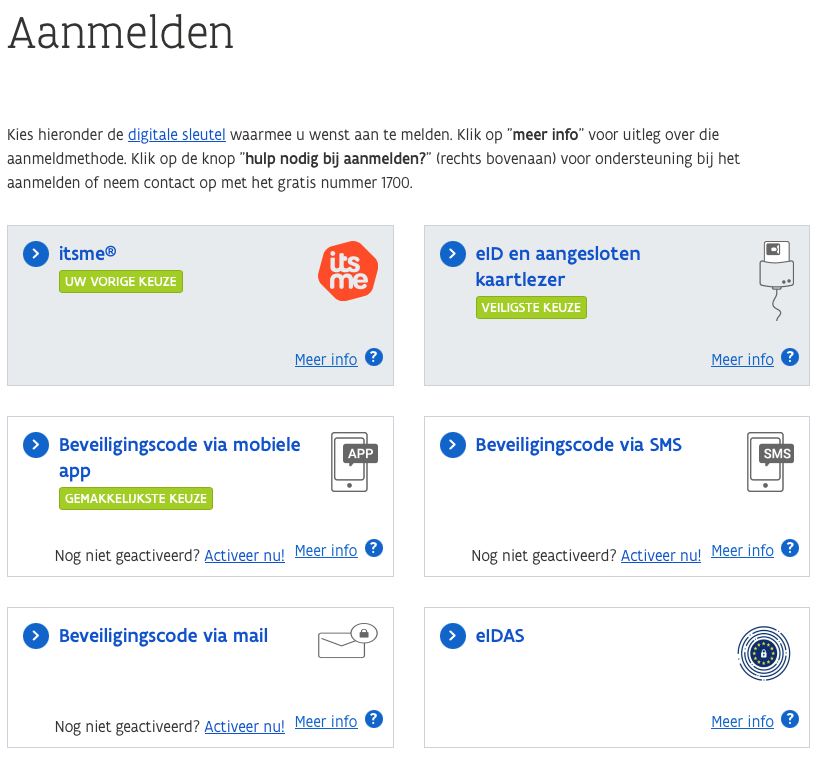
Task: Click the mail envelope lock icon
Action: click(x=347, y=641)
